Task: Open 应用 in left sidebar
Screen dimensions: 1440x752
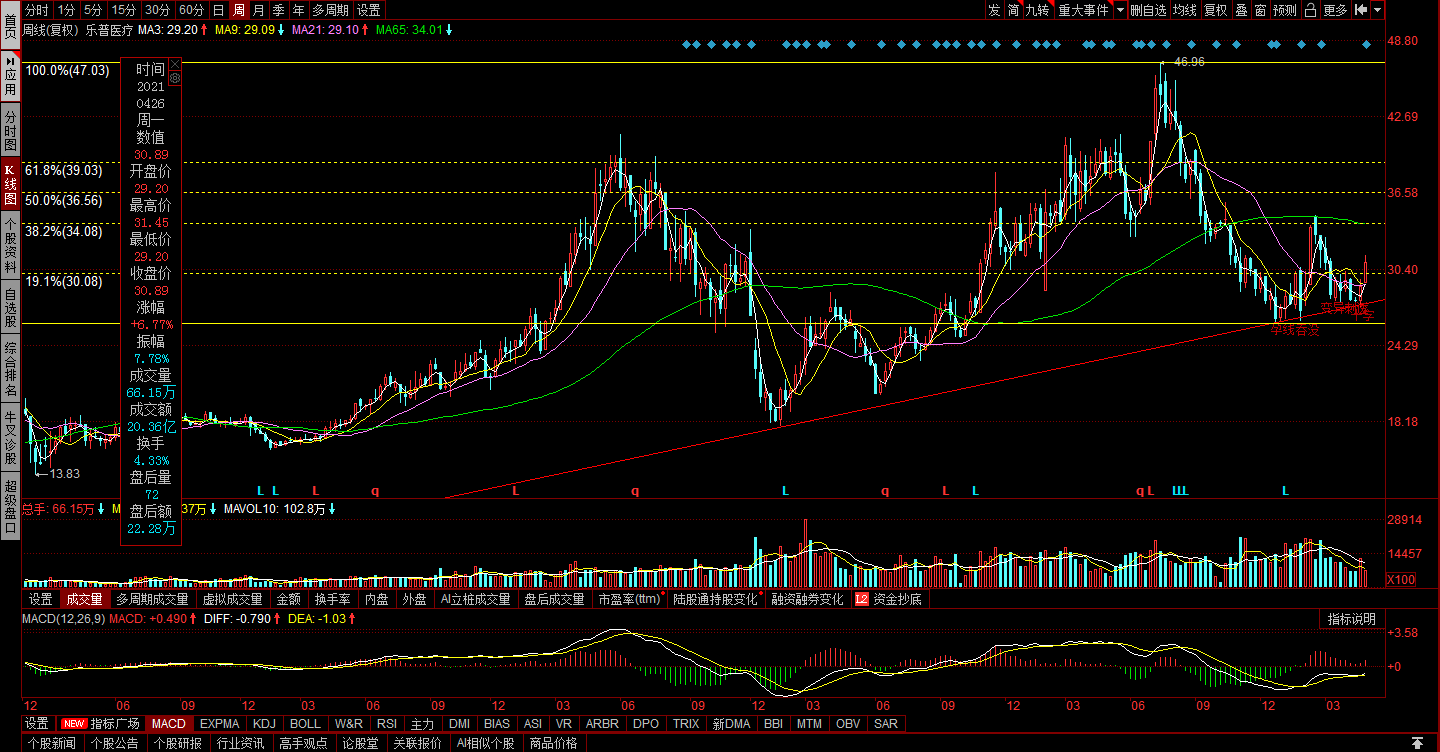Action: (x=10, y=75)
